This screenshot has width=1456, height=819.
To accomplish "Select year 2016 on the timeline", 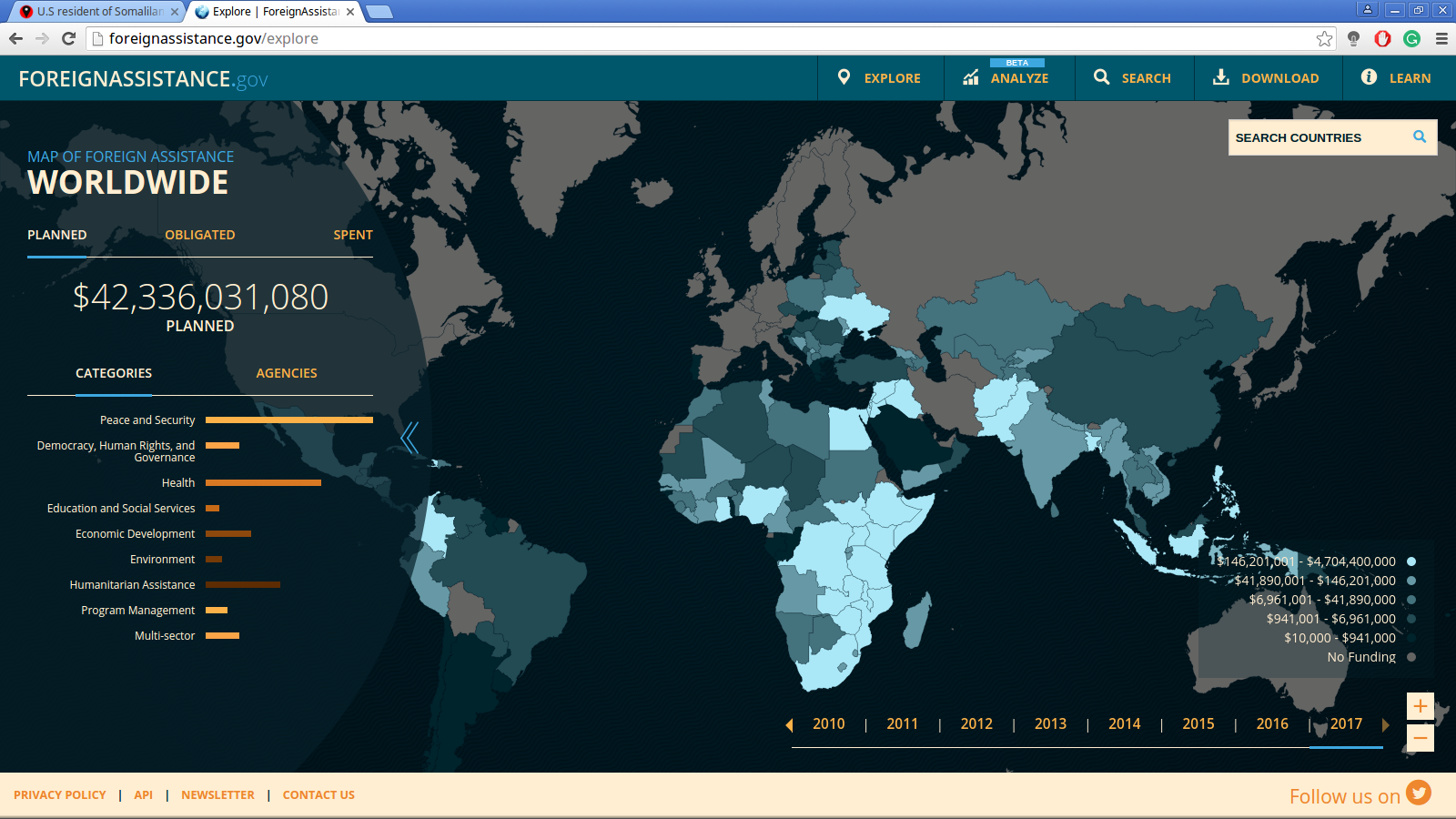I will (1272, 723).
